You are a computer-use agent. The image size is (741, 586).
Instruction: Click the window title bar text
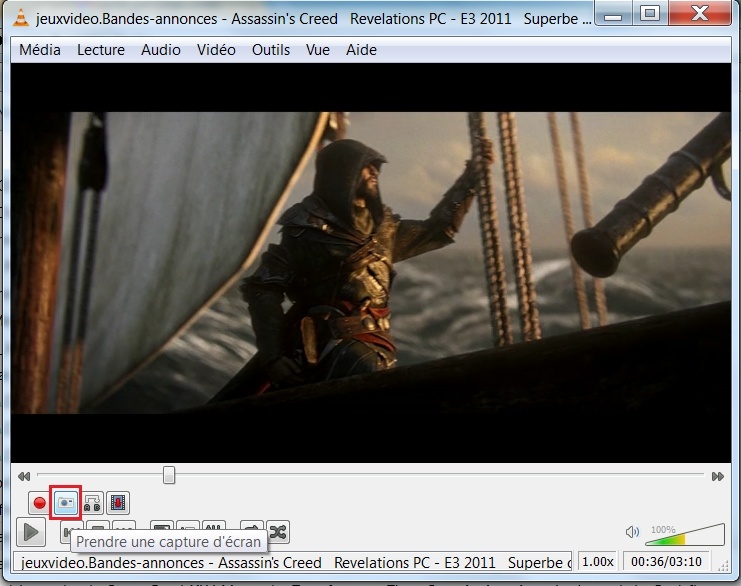pyautogui.click(x=313, y=18)
